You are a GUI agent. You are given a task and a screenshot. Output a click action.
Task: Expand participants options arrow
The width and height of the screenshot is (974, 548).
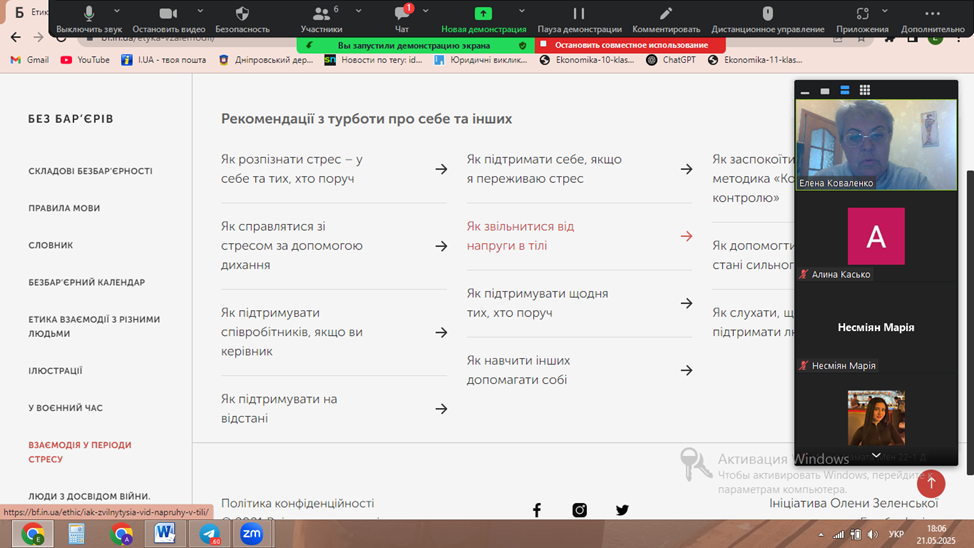tap(358, 11)
